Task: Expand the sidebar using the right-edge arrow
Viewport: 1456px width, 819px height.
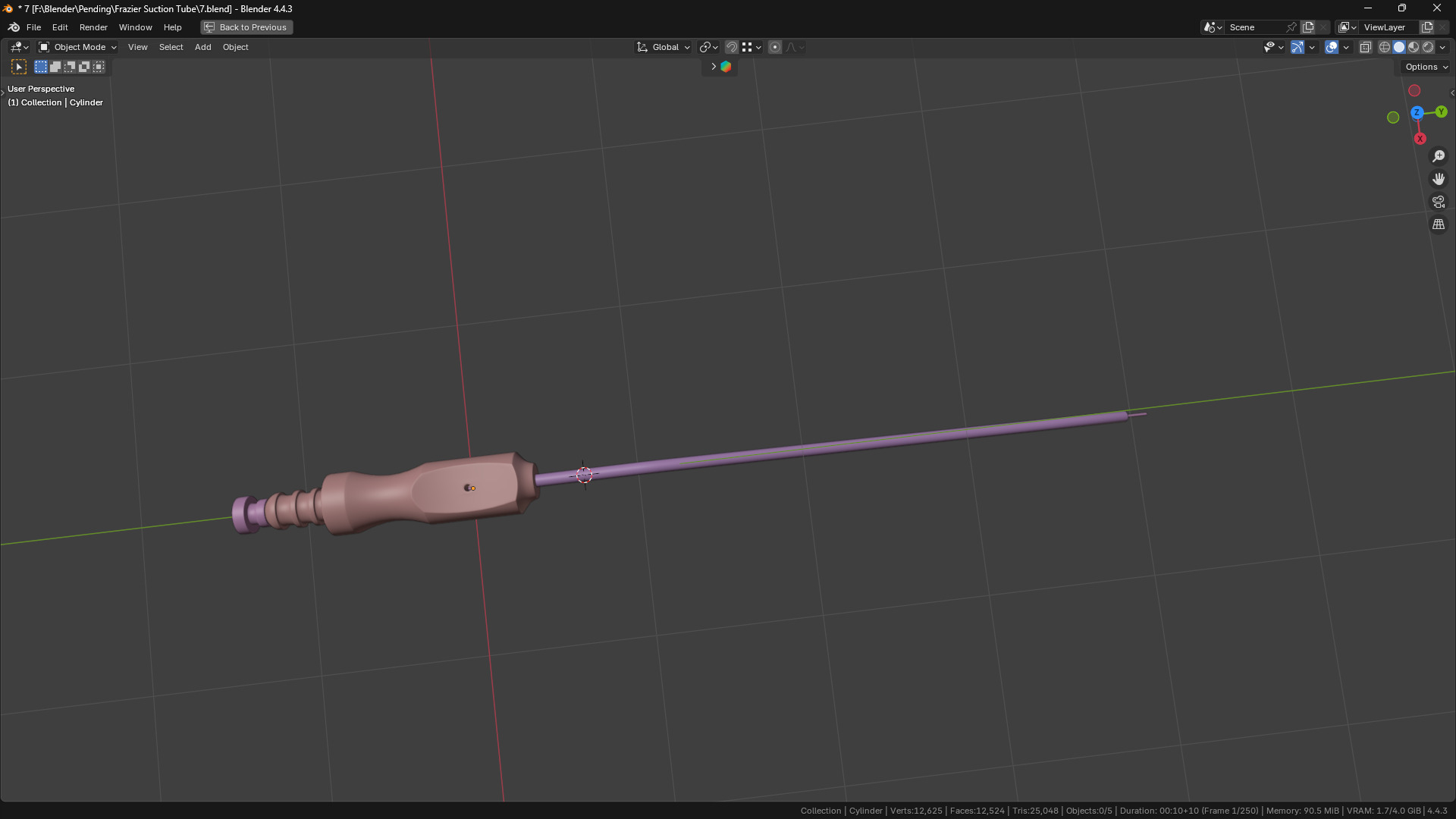Action: click(1451, 93)
